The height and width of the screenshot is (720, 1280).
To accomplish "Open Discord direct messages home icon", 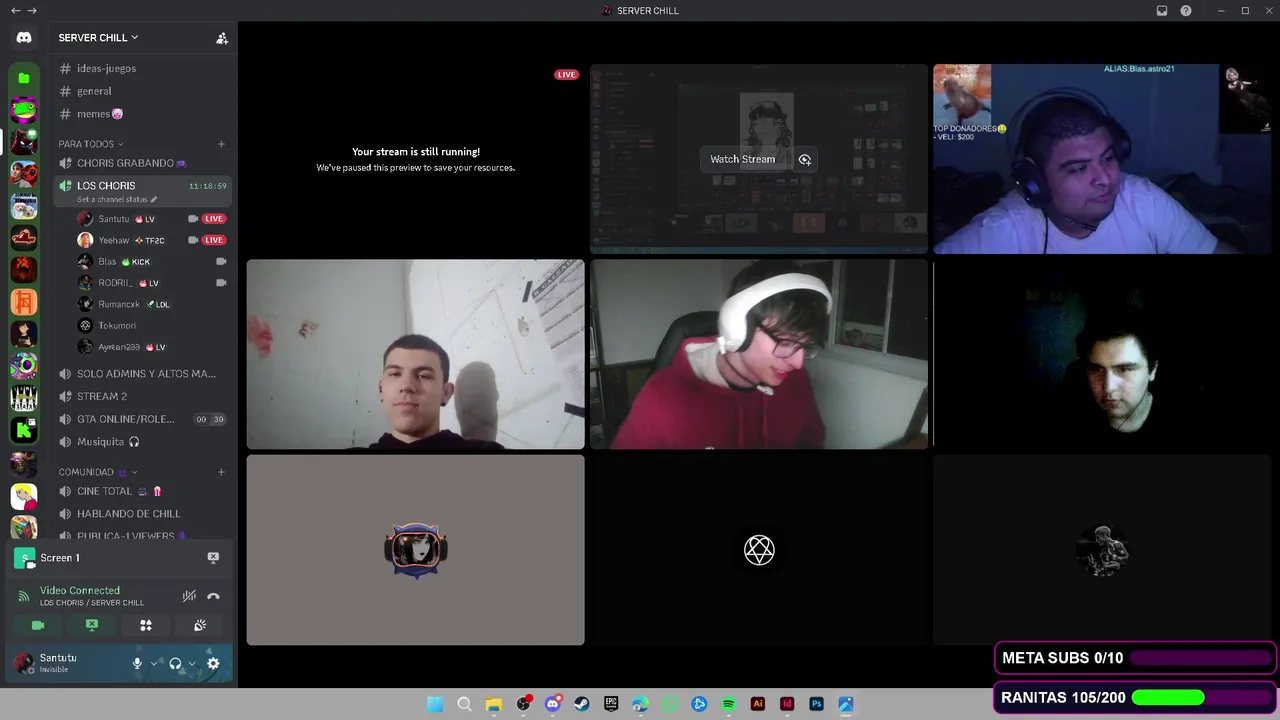I will coord(24,38).
